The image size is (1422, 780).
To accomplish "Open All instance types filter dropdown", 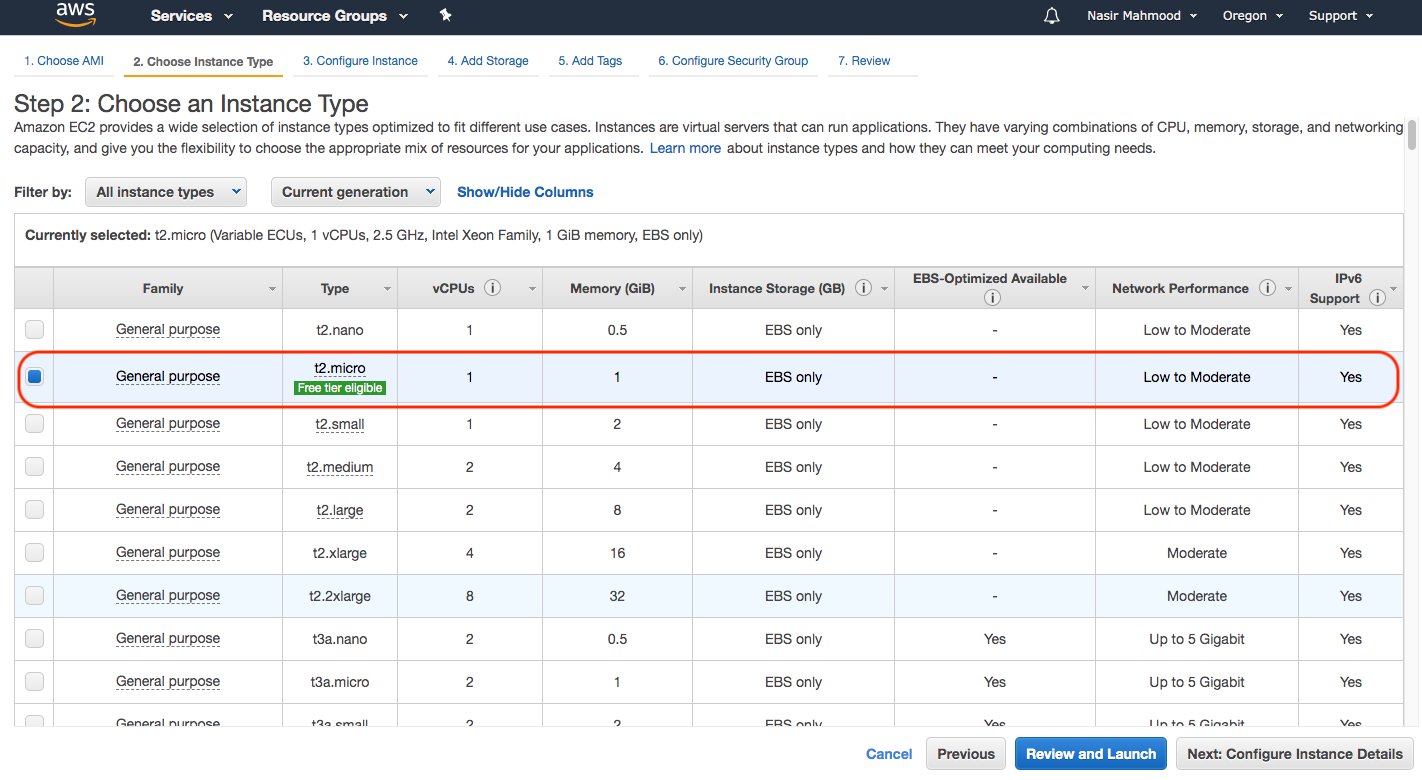I will coord(166,192).
